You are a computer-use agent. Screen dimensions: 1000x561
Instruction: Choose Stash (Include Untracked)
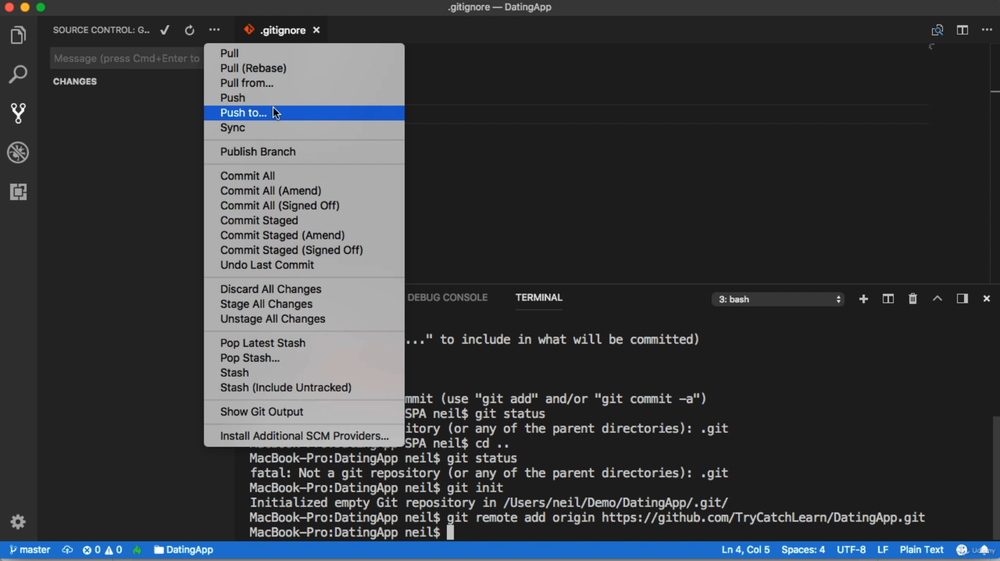(304, 388)
